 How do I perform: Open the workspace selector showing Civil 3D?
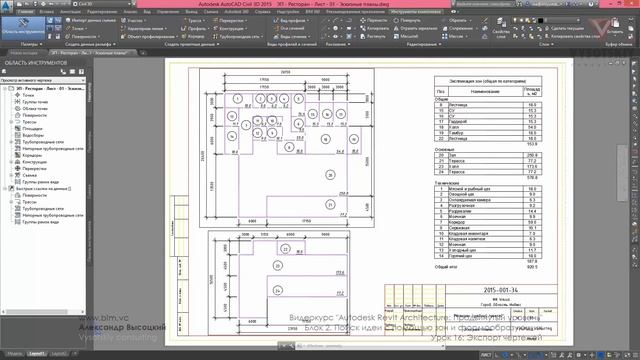coord(102,4)
